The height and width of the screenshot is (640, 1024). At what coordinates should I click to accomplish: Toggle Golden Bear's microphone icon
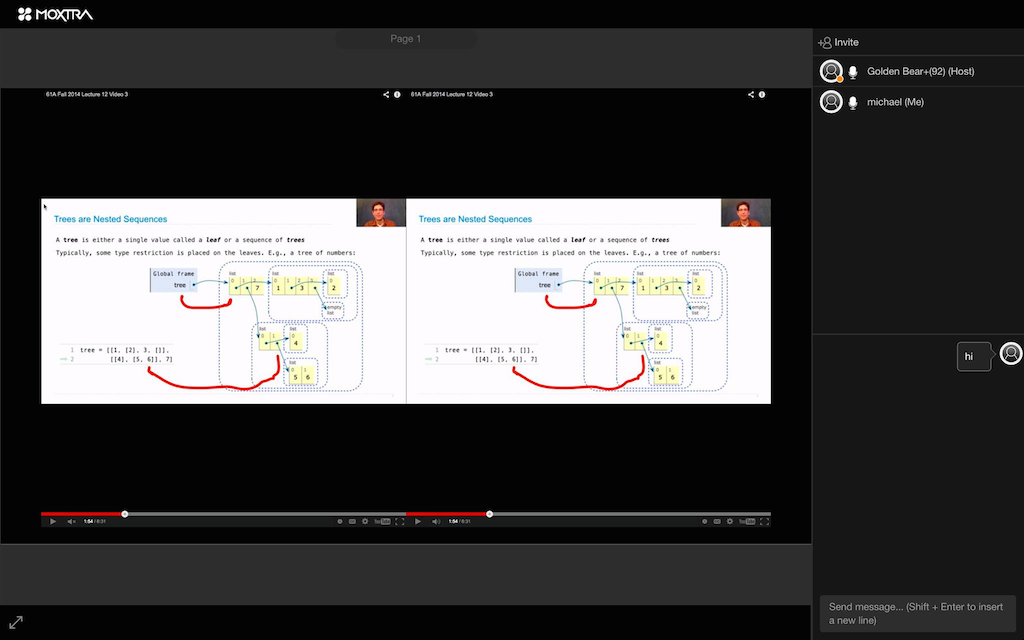(853, 72)
